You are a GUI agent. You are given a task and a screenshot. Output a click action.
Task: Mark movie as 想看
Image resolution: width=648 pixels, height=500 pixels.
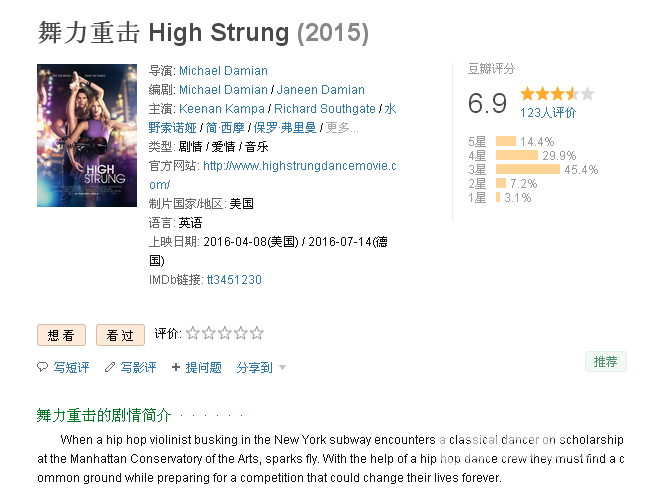point(61,335)
